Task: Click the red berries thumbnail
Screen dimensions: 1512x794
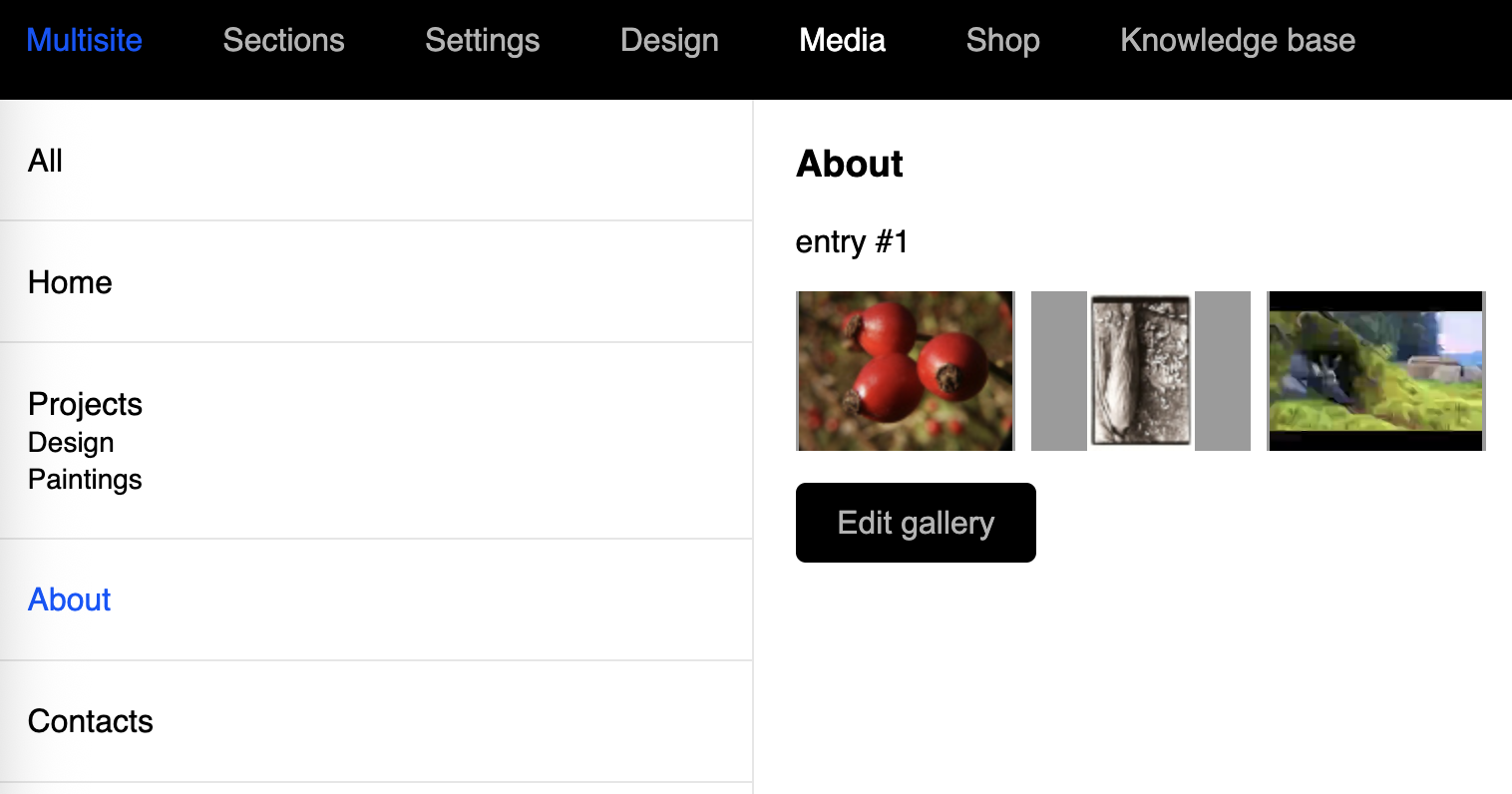Action: [x=906, y=371]
